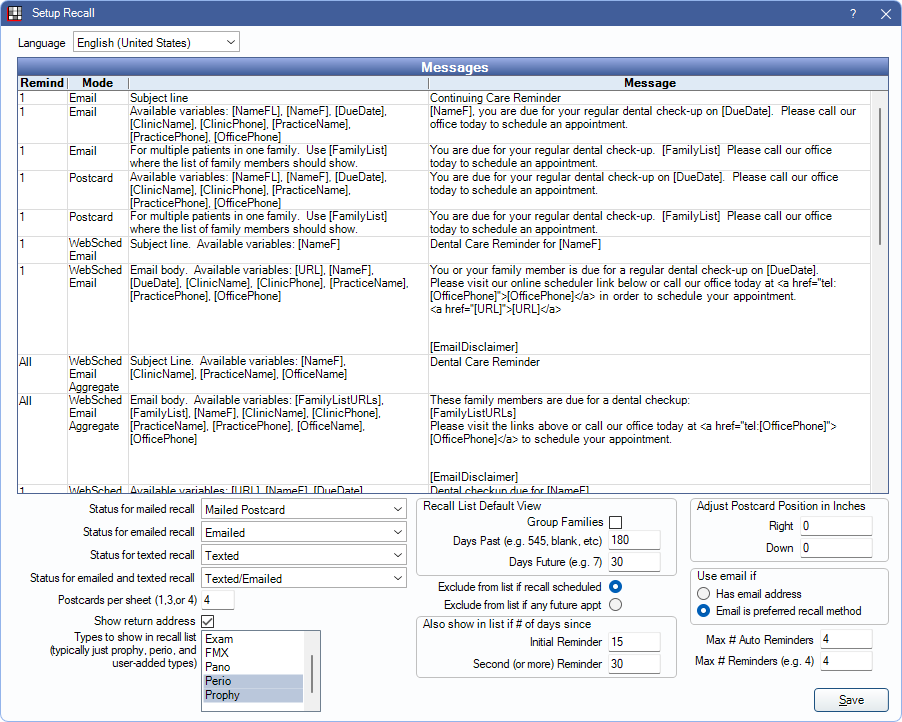
Task: Choose Has email address option
Action: tap(705, 594)
